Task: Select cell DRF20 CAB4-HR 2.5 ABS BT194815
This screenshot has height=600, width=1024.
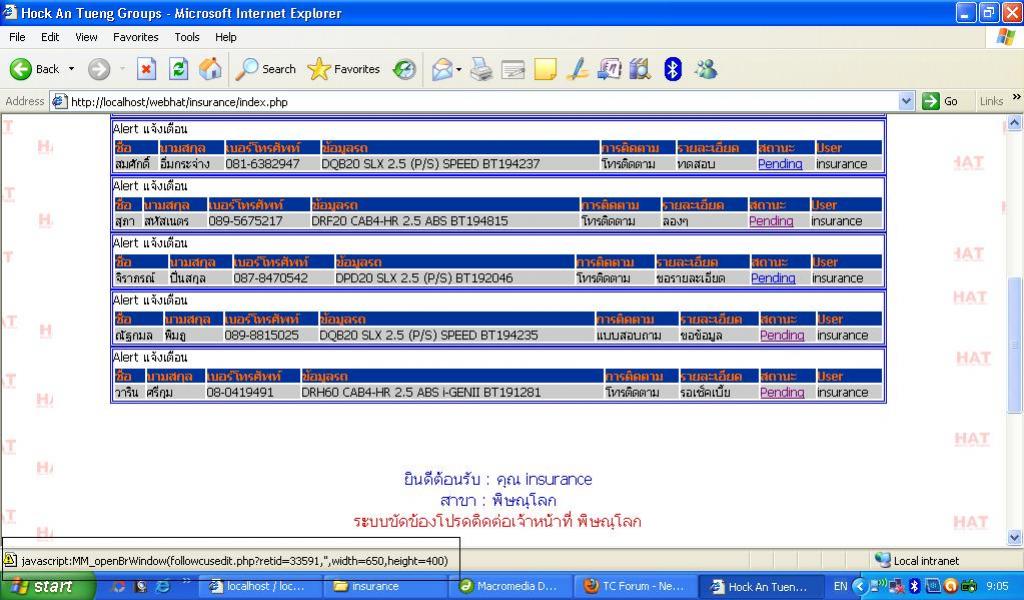Action: (x=409, y=221)
